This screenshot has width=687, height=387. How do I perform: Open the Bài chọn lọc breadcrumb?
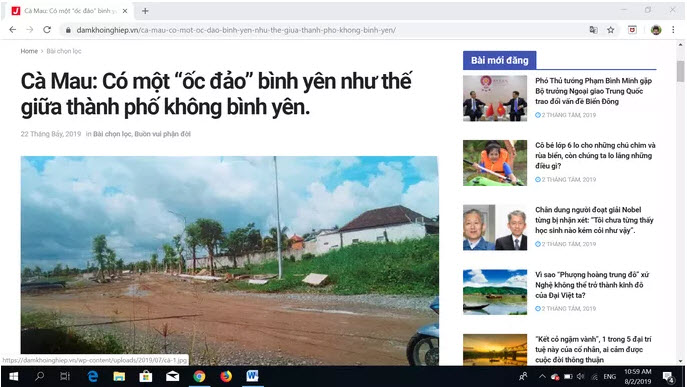click(x=64, y=51)
